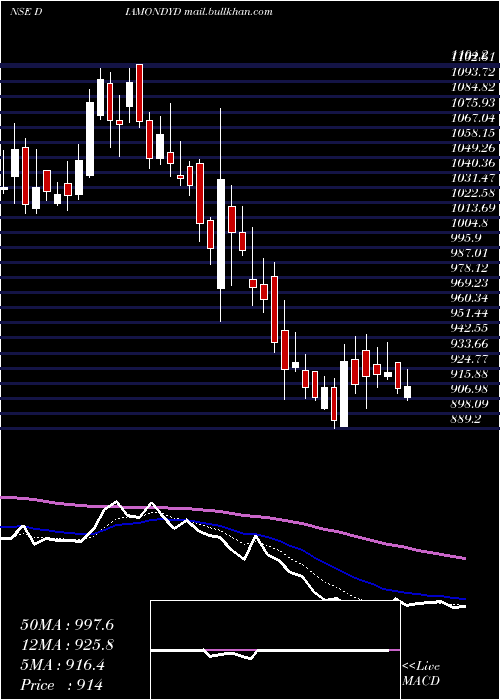Viewport: 500px width, 700px height.
Task: Click the 1040.36 axis value
Action: [x=473, y=163]
